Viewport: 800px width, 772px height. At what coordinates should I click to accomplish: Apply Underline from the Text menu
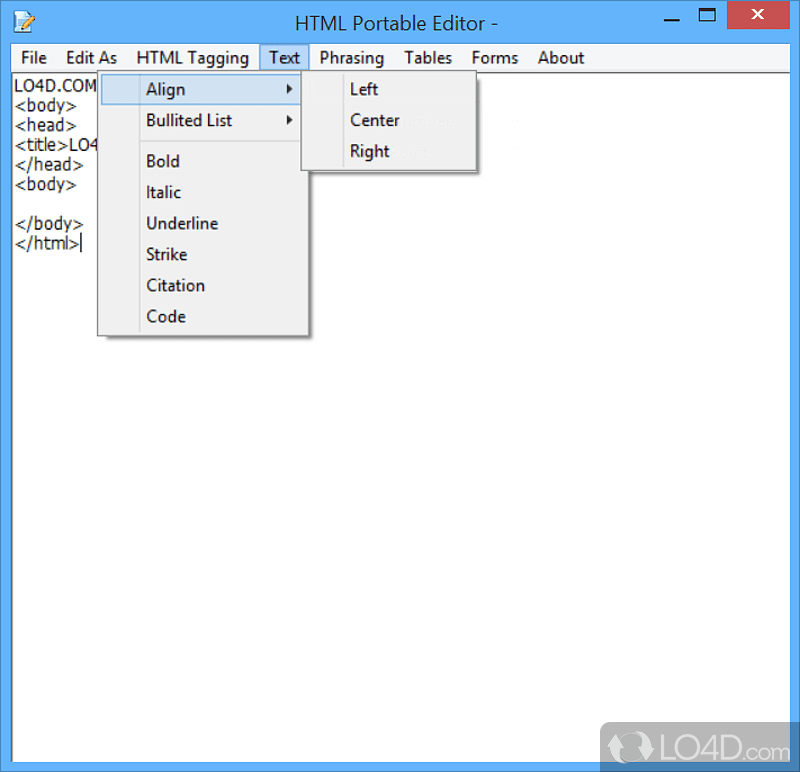pyautogui.click(x=204, y=223)
